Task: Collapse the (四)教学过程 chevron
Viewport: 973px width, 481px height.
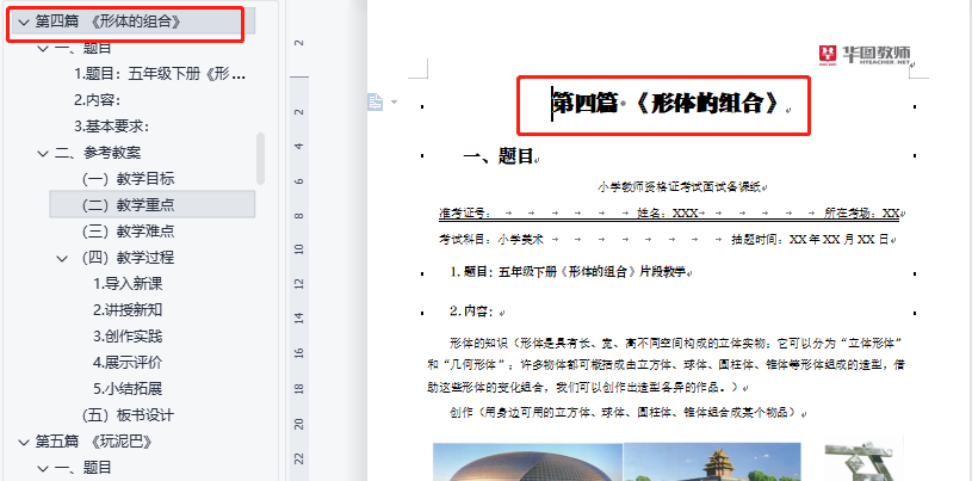Action: (x=63, y=258)
